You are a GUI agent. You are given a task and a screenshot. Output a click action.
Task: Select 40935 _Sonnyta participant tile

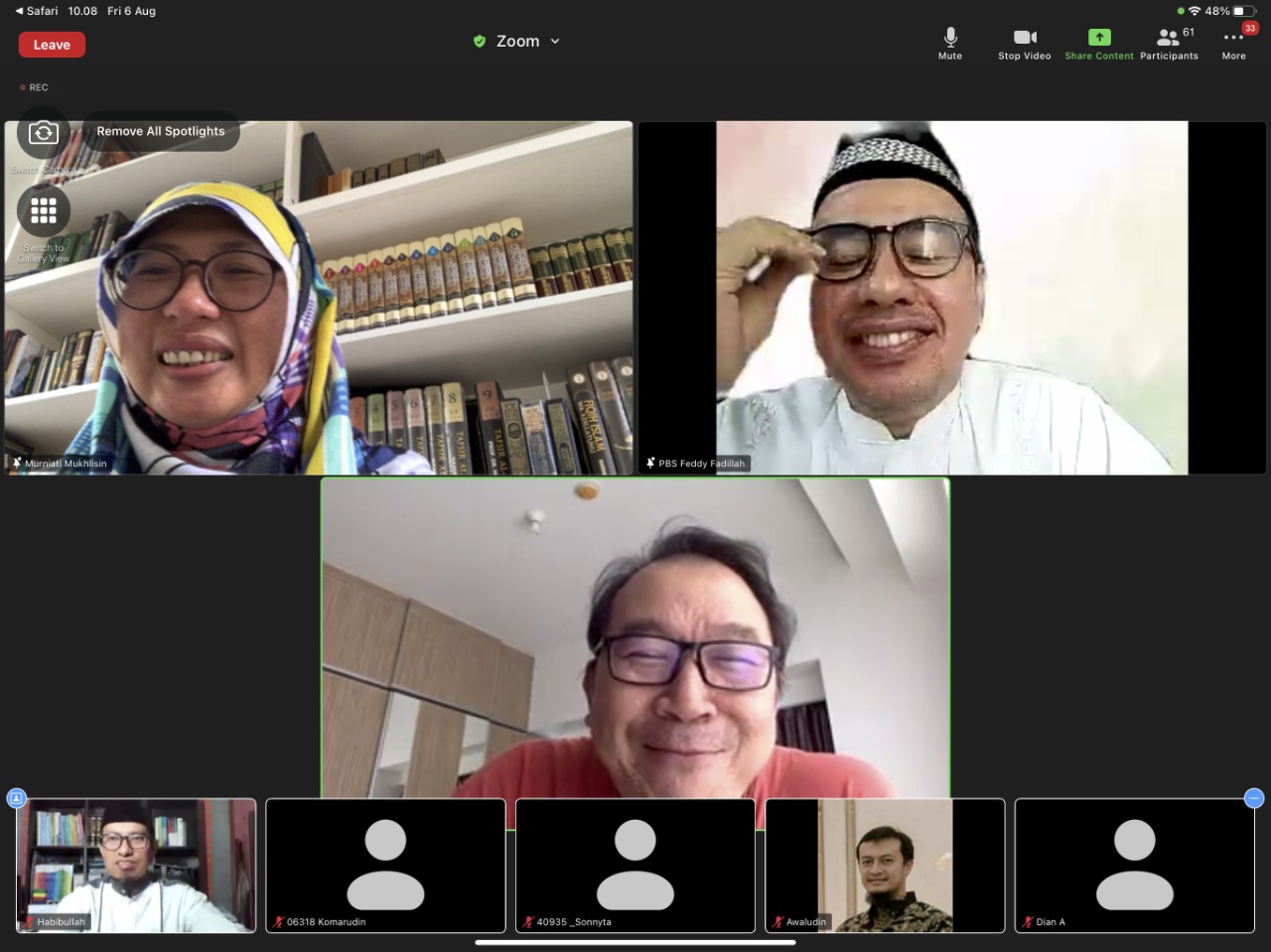click(x=635, y=866)
